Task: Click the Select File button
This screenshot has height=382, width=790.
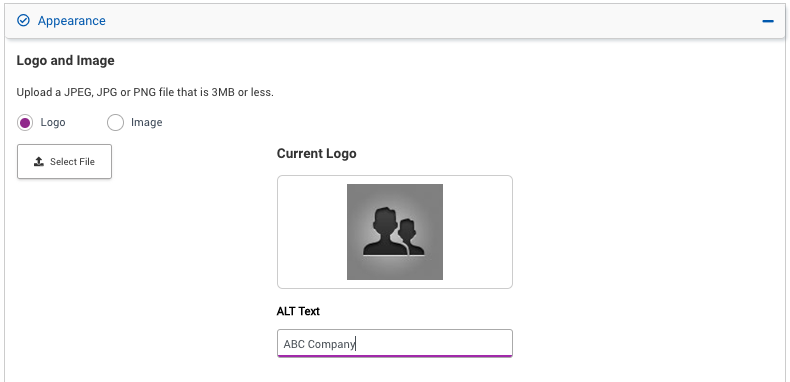Action: 64,162
